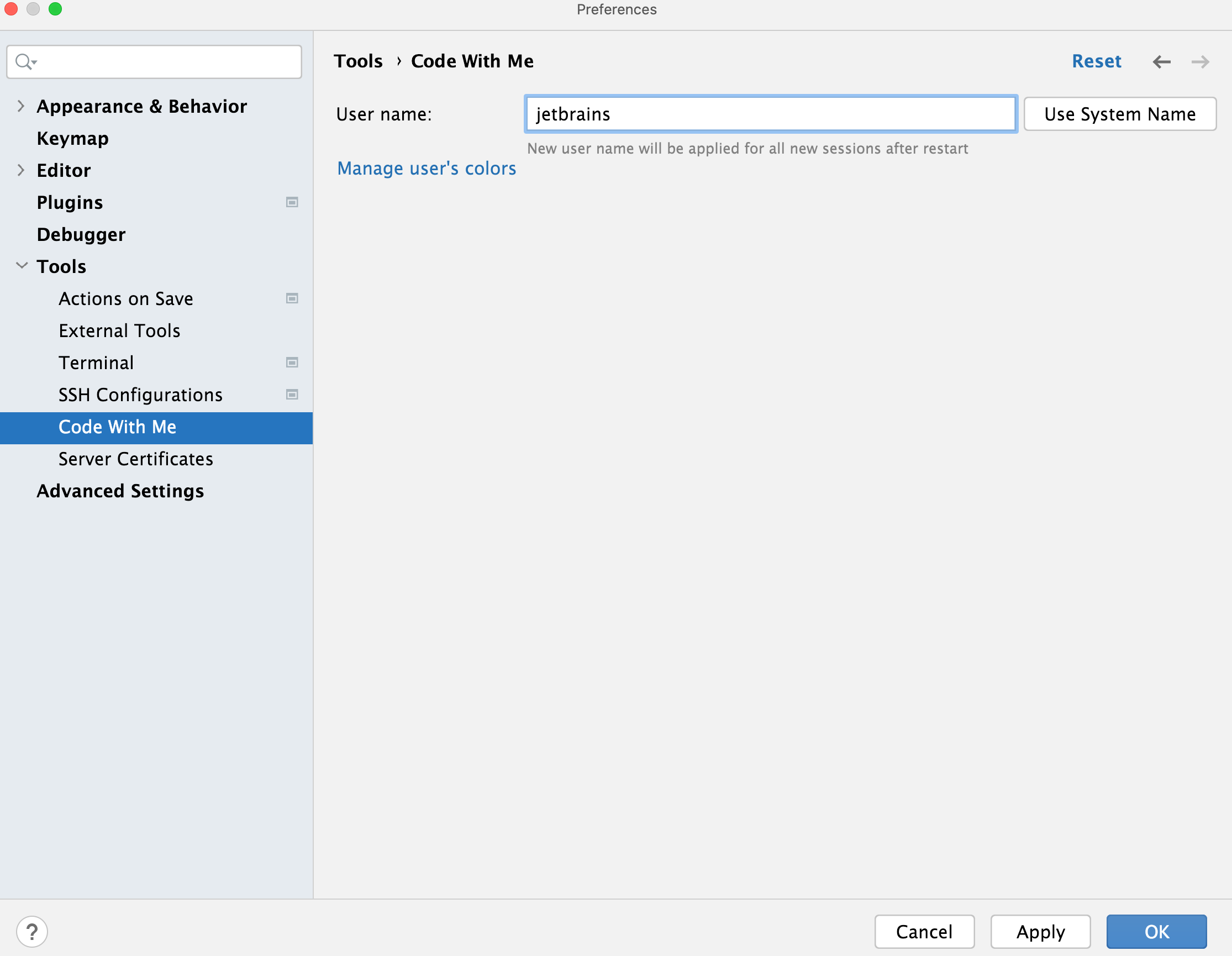
Task: Click the Use System Name button
Action: [x=1119, y=113]
